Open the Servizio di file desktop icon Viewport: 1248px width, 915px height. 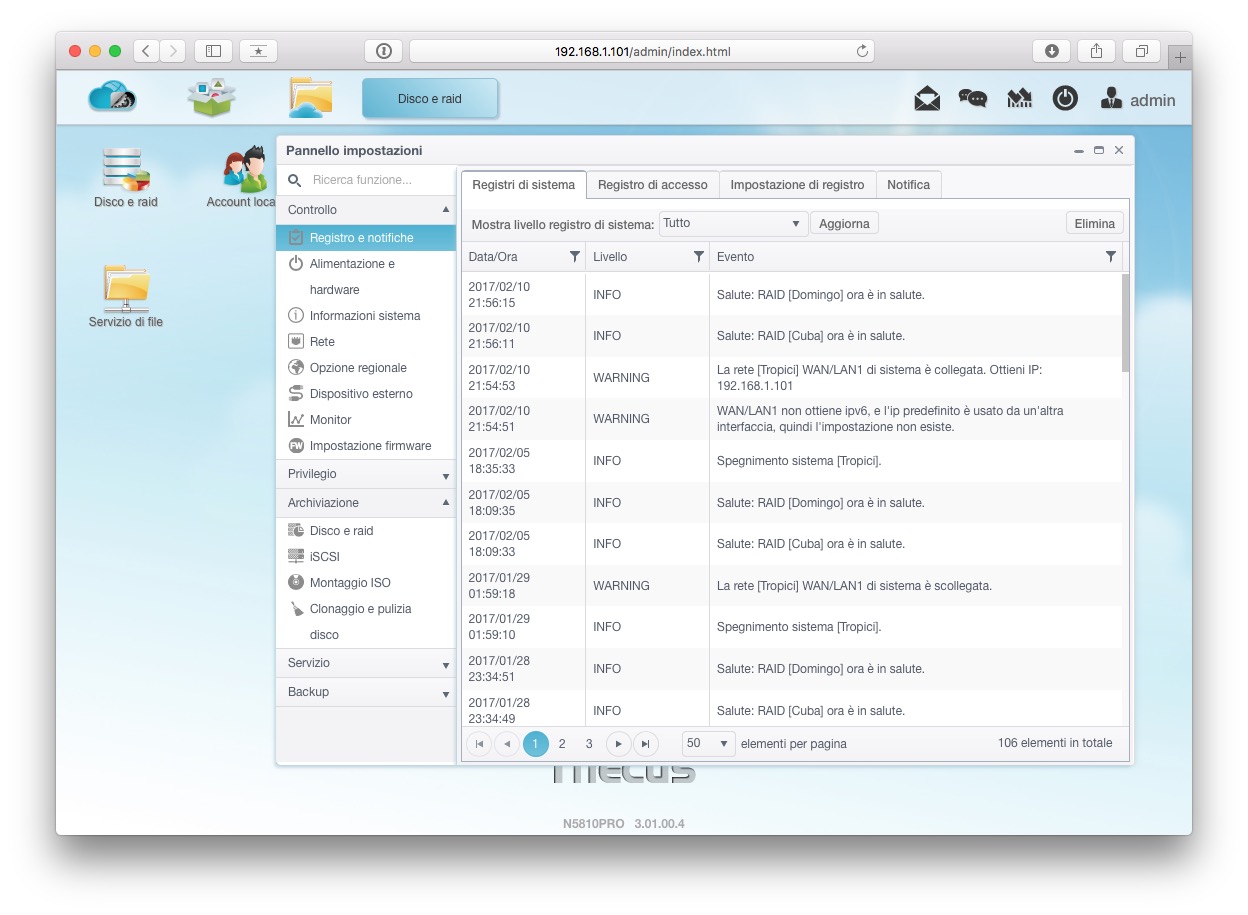[x=126, y=297]
